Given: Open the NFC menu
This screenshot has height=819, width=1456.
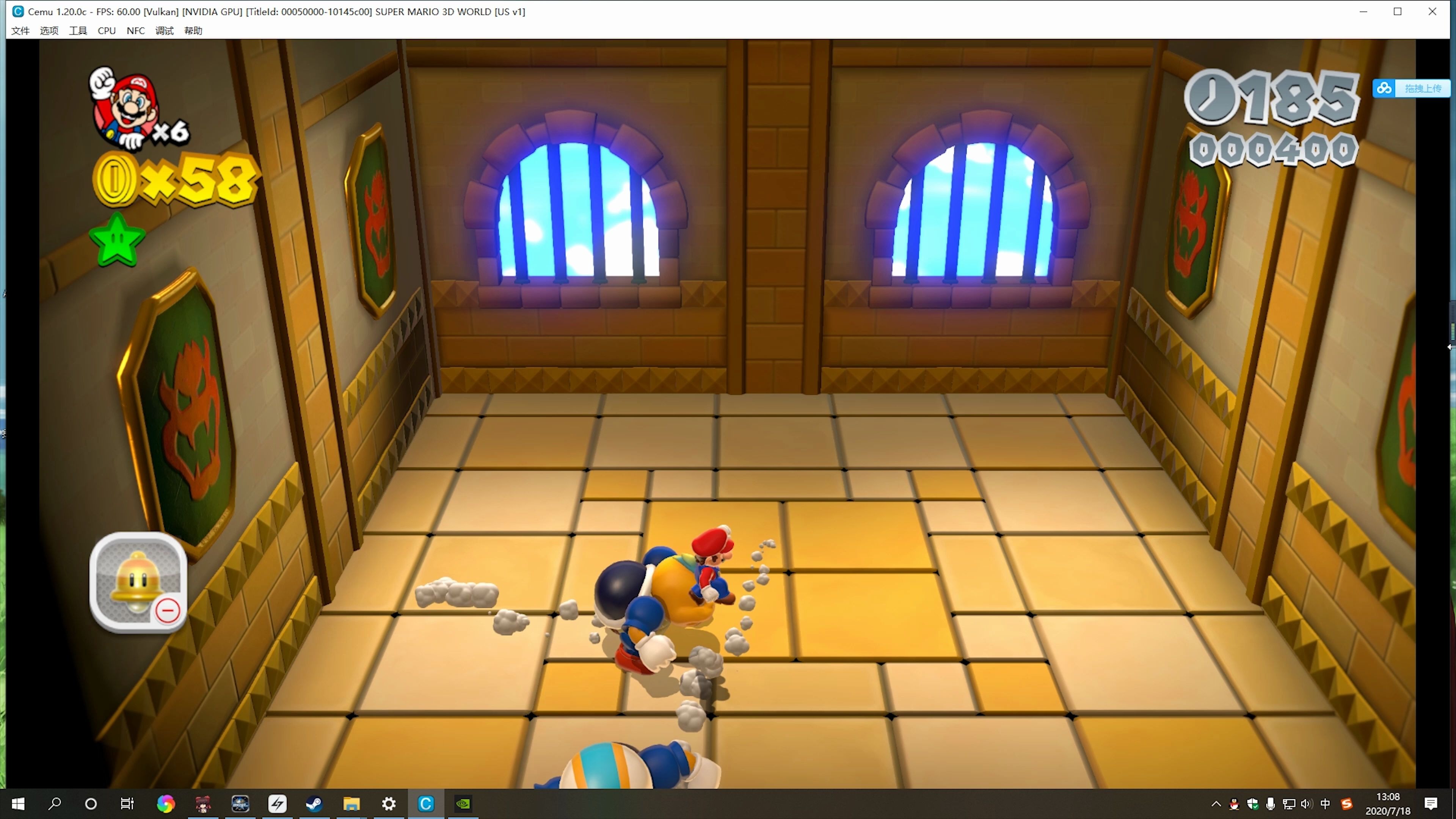Looking at the screenshot, I should (x=136, y=30).
